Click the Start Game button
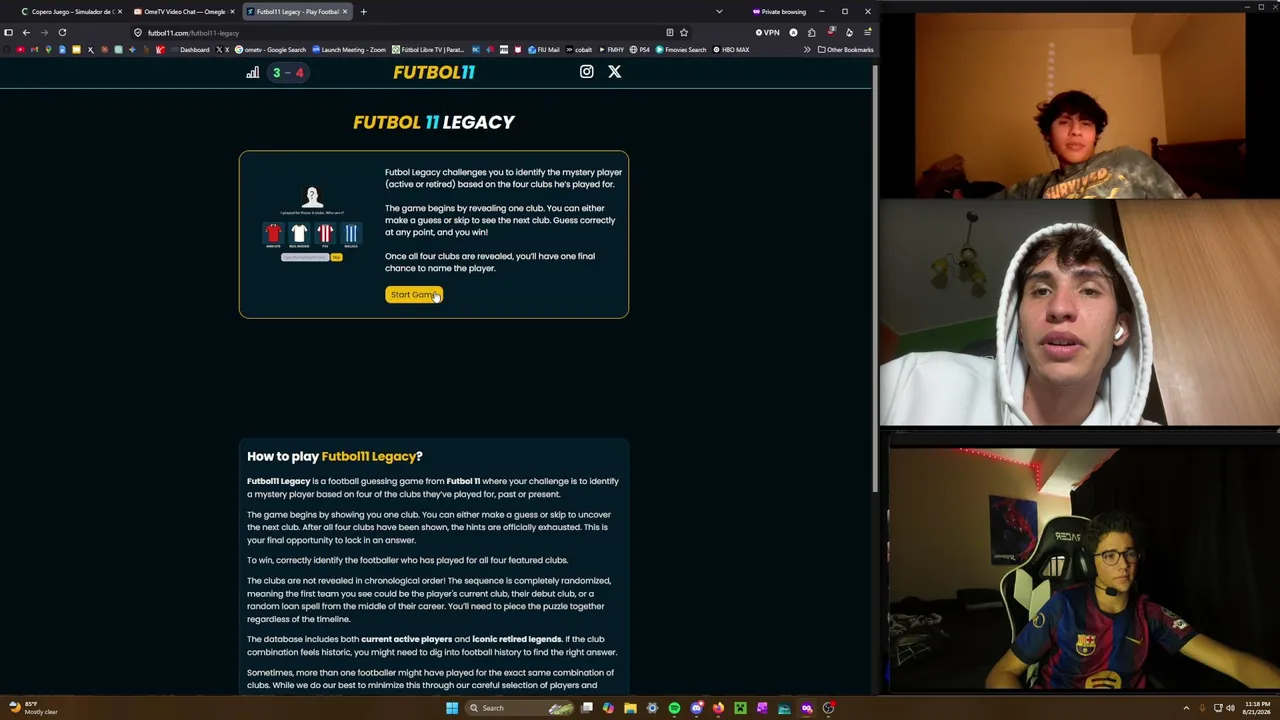Viewport: 1280px width, 720px height. (x=413, y=295)
